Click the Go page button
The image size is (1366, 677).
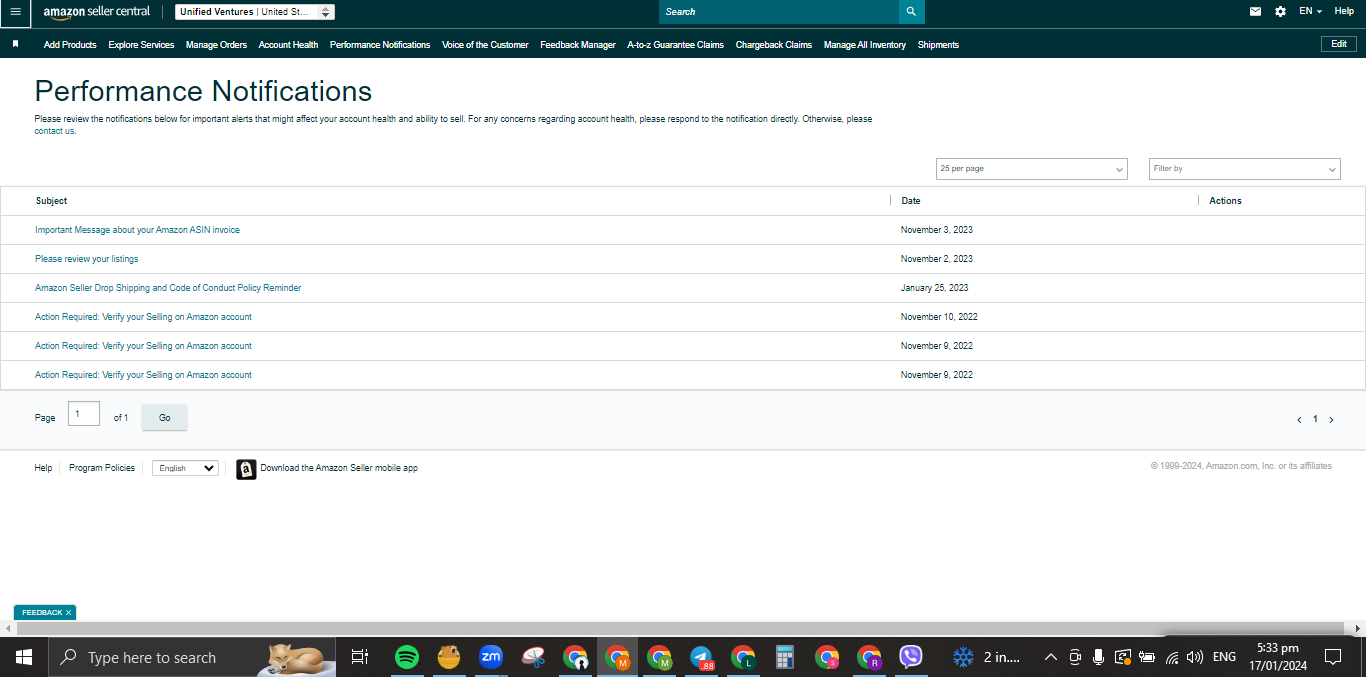click(x=165, y=418)
